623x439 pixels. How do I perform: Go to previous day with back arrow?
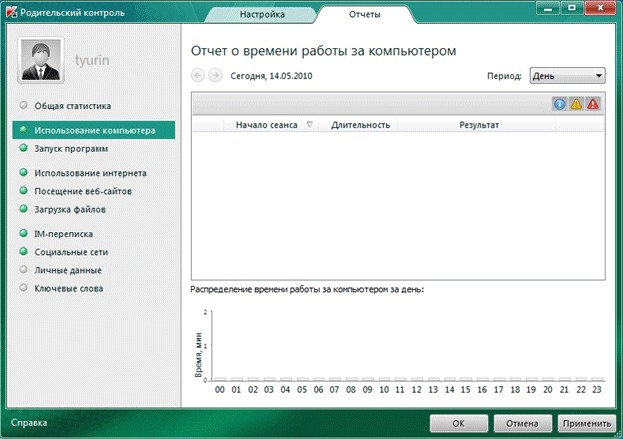click(197, 75)
